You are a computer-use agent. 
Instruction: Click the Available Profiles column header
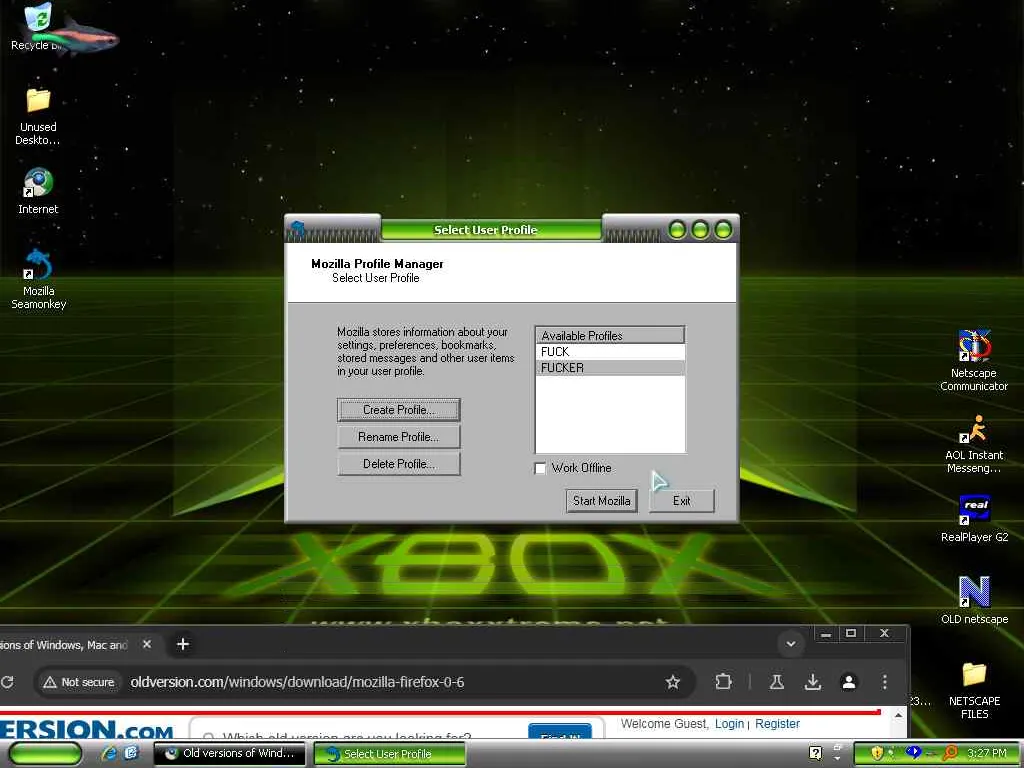[610, 336]
